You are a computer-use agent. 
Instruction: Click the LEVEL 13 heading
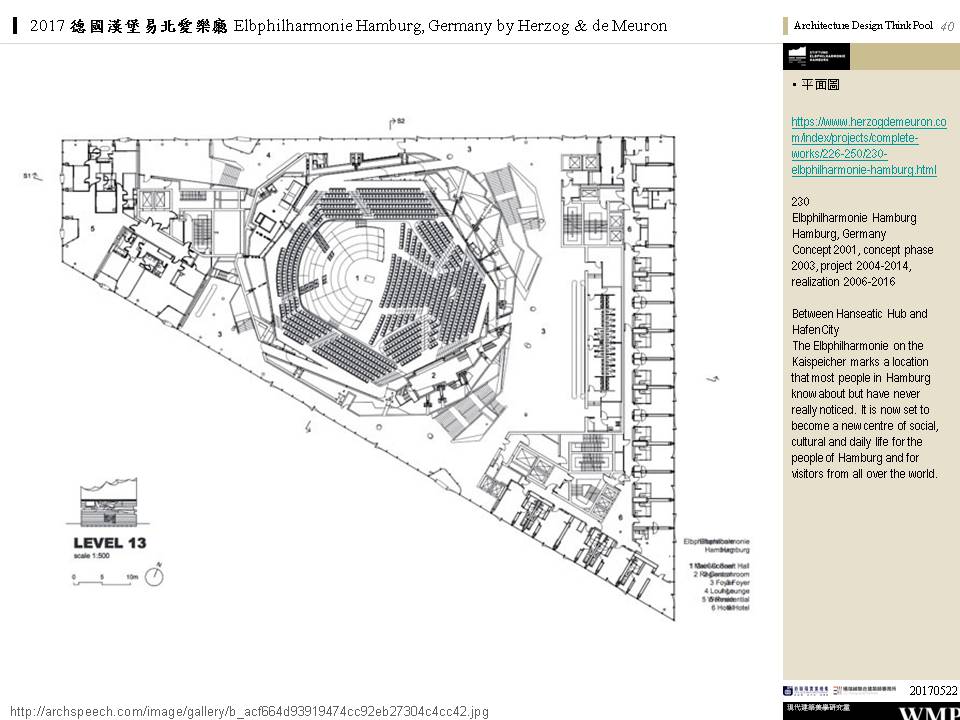coord(110,543)
